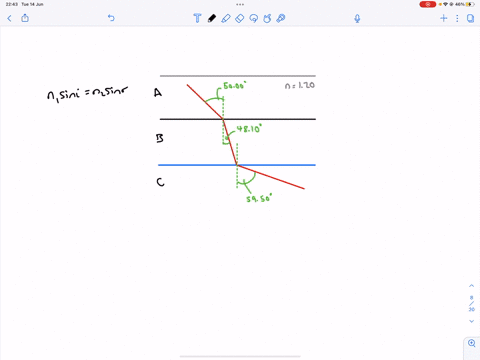Select the Highlighter tool

pos(226,18)
